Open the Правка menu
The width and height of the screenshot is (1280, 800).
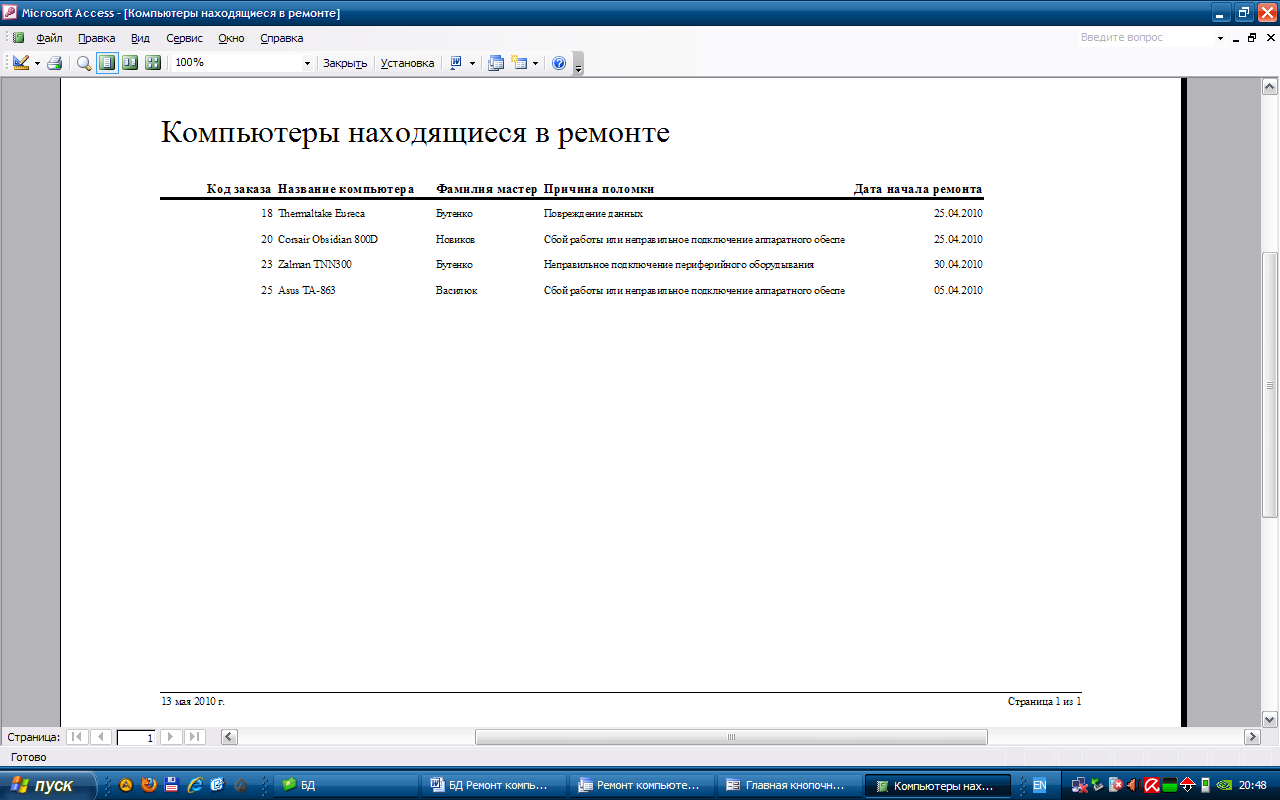point(97,38)
